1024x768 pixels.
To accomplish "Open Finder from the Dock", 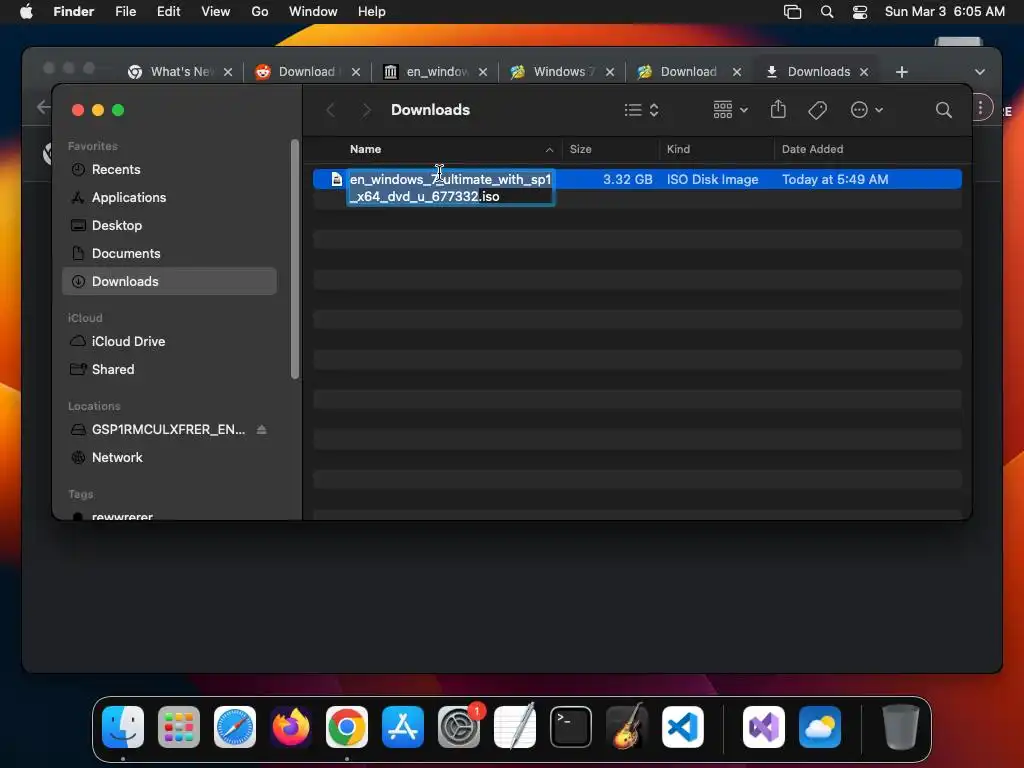I will (123, 727).
